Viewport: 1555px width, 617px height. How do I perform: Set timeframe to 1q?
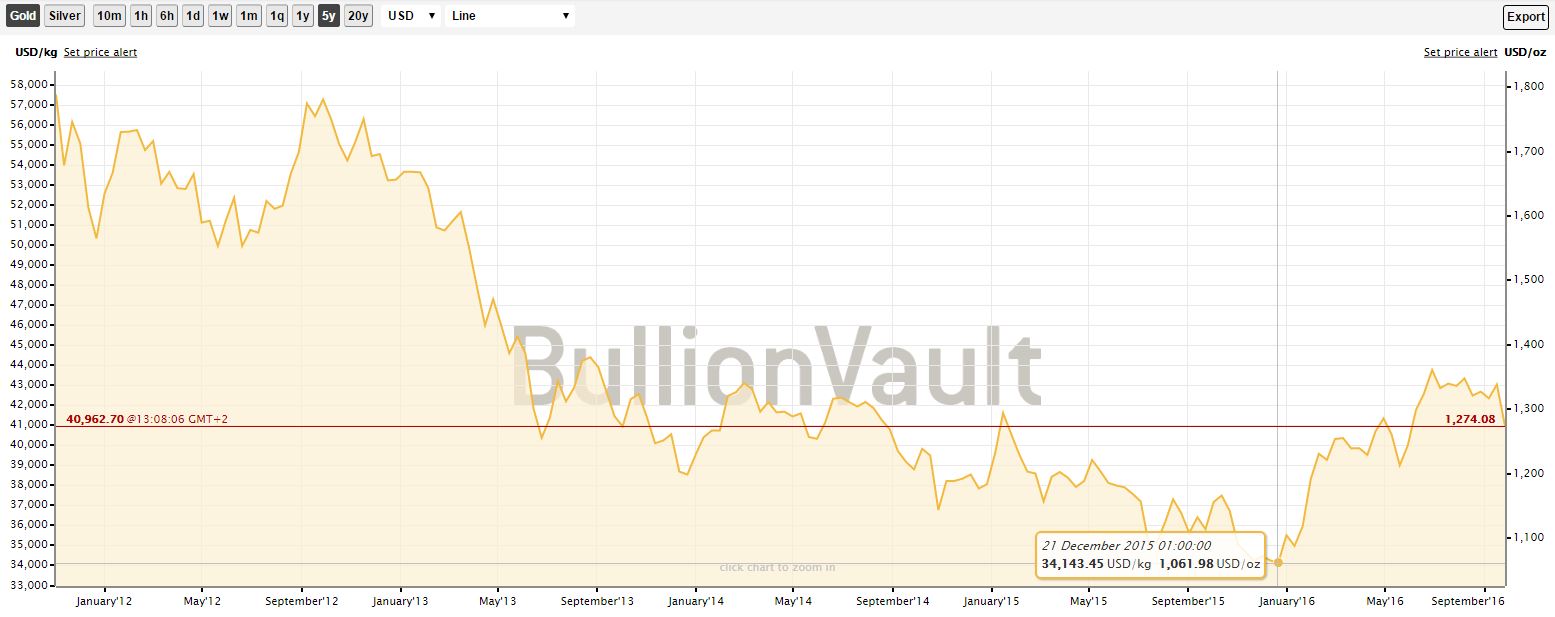(277, 16)
